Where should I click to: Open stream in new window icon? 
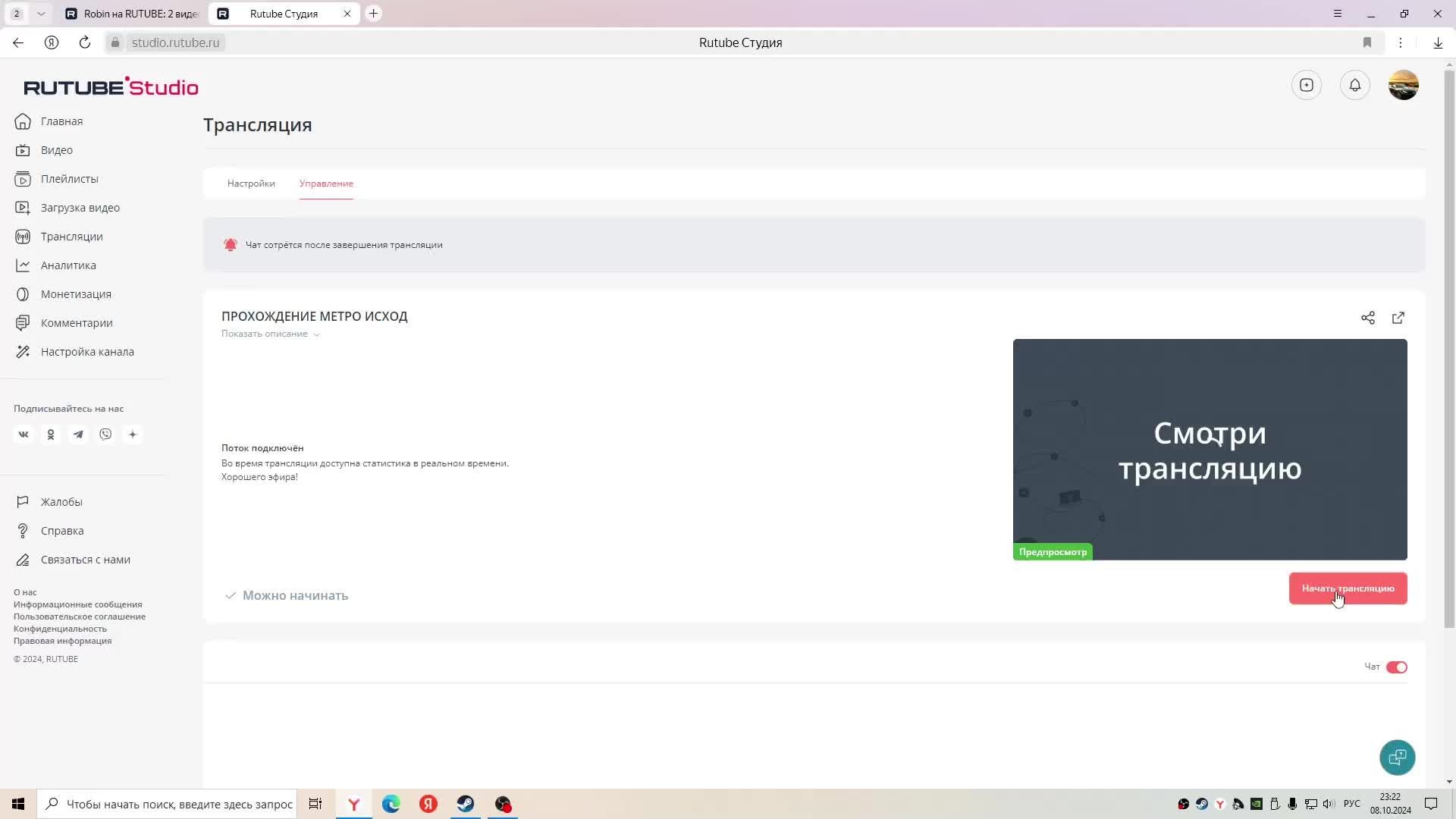pyautogui.click(x=1398, y=318)
